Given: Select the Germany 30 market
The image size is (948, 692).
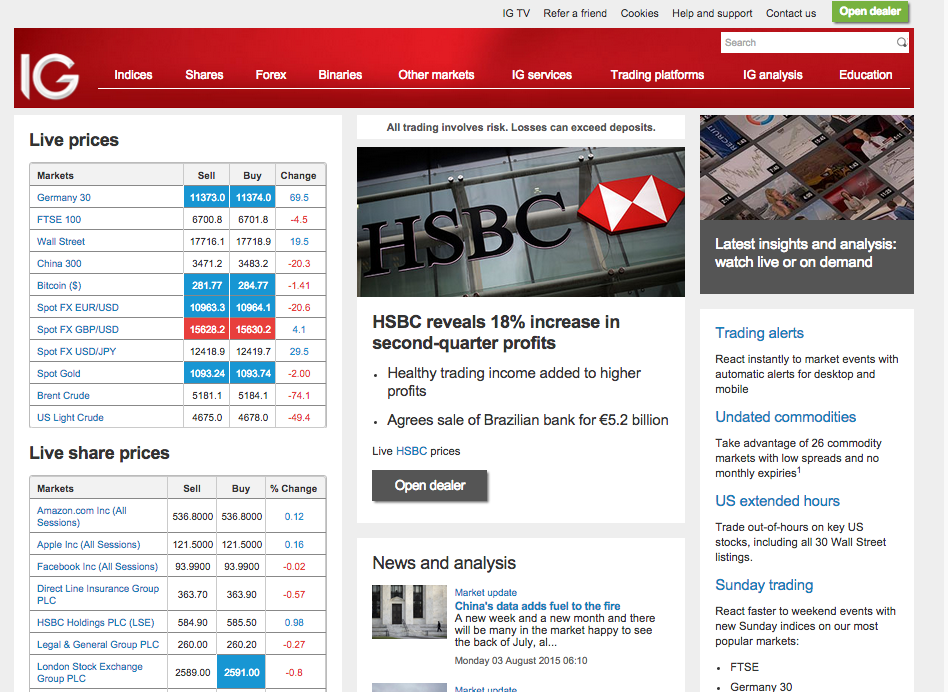Looking at the screenshot, I should pos(63,198).
